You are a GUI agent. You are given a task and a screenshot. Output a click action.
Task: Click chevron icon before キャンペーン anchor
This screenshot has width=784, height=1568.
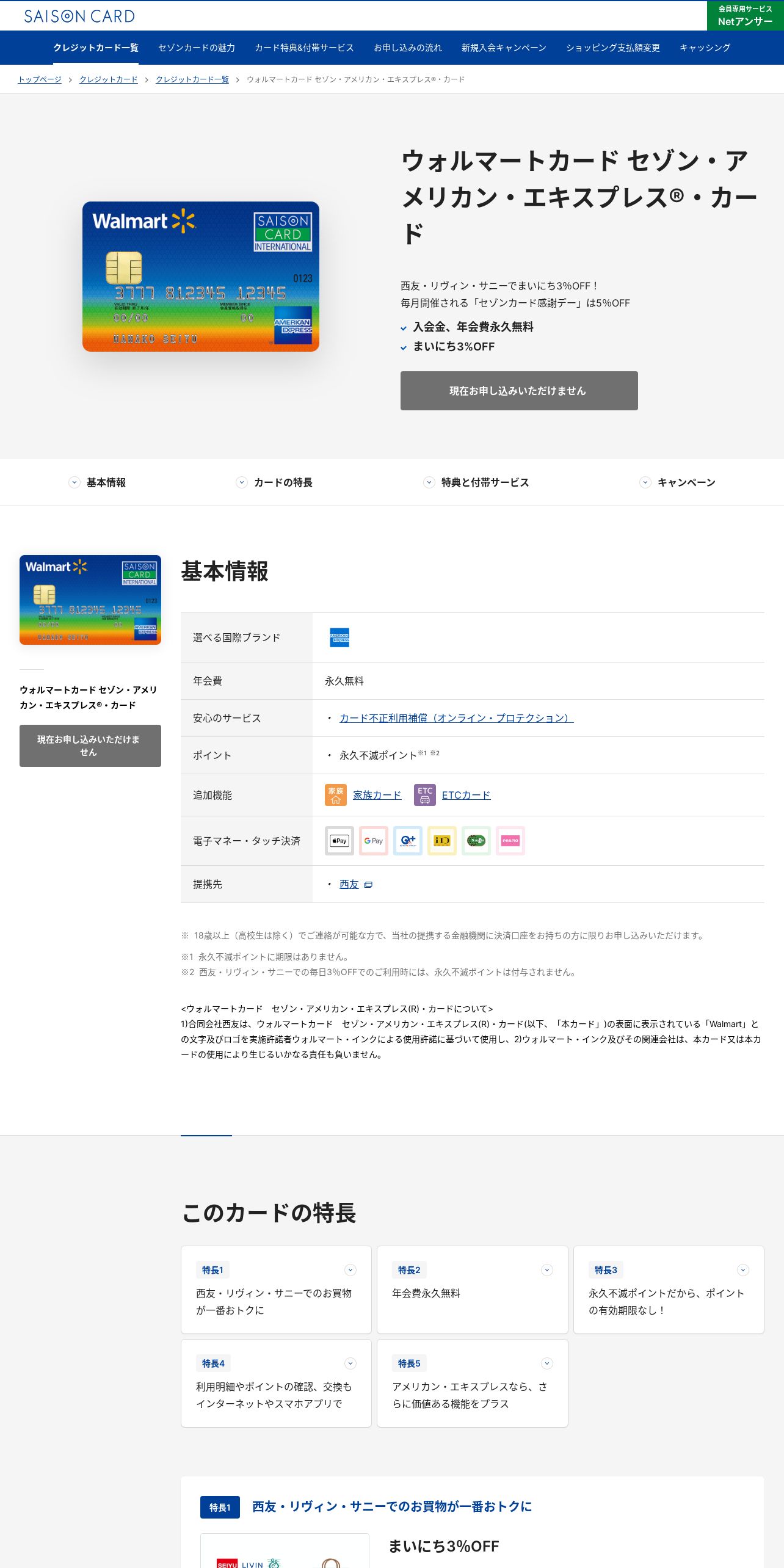(645, 482)
